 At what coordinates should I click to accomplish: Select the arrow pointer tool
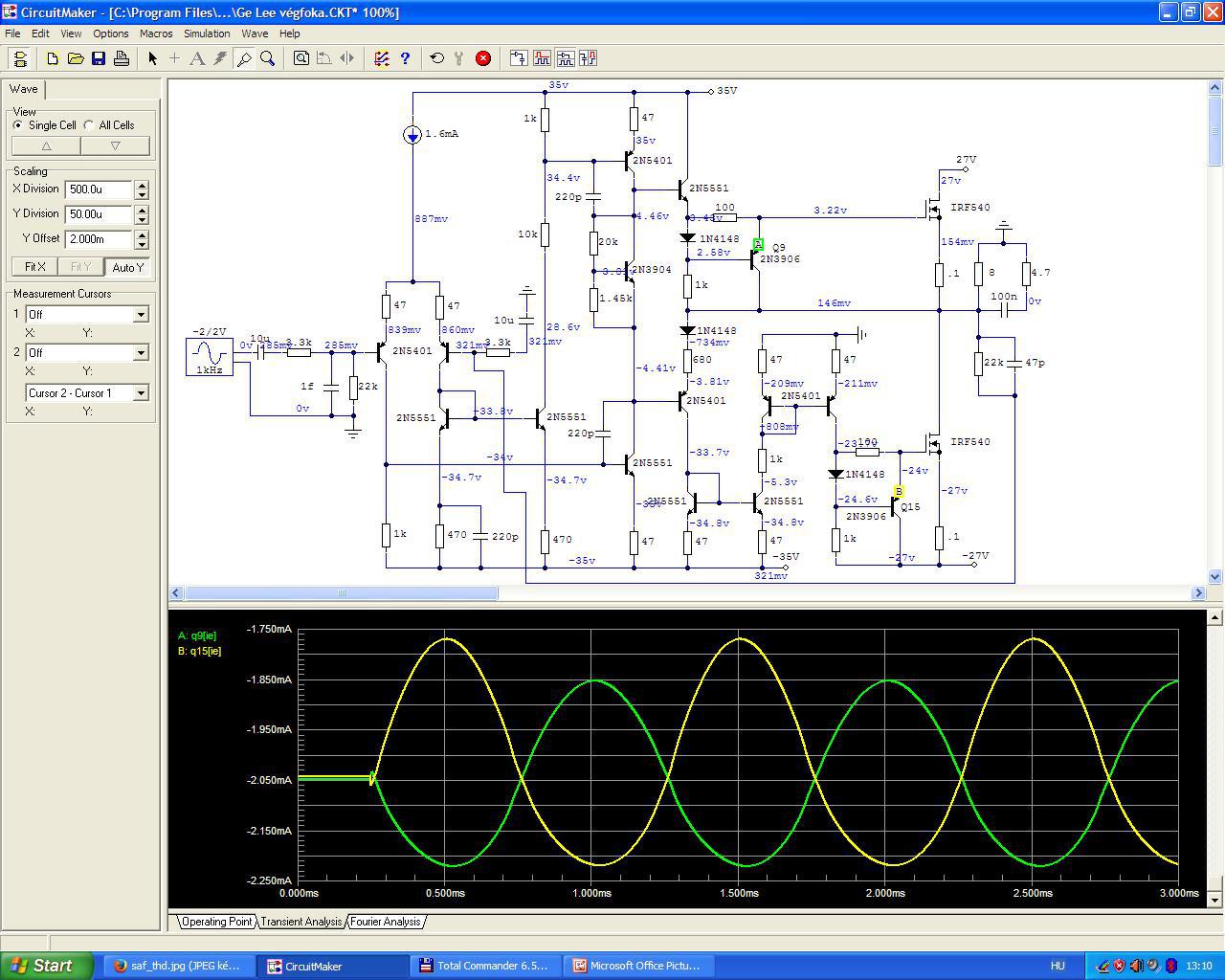(x=152, y=58)
